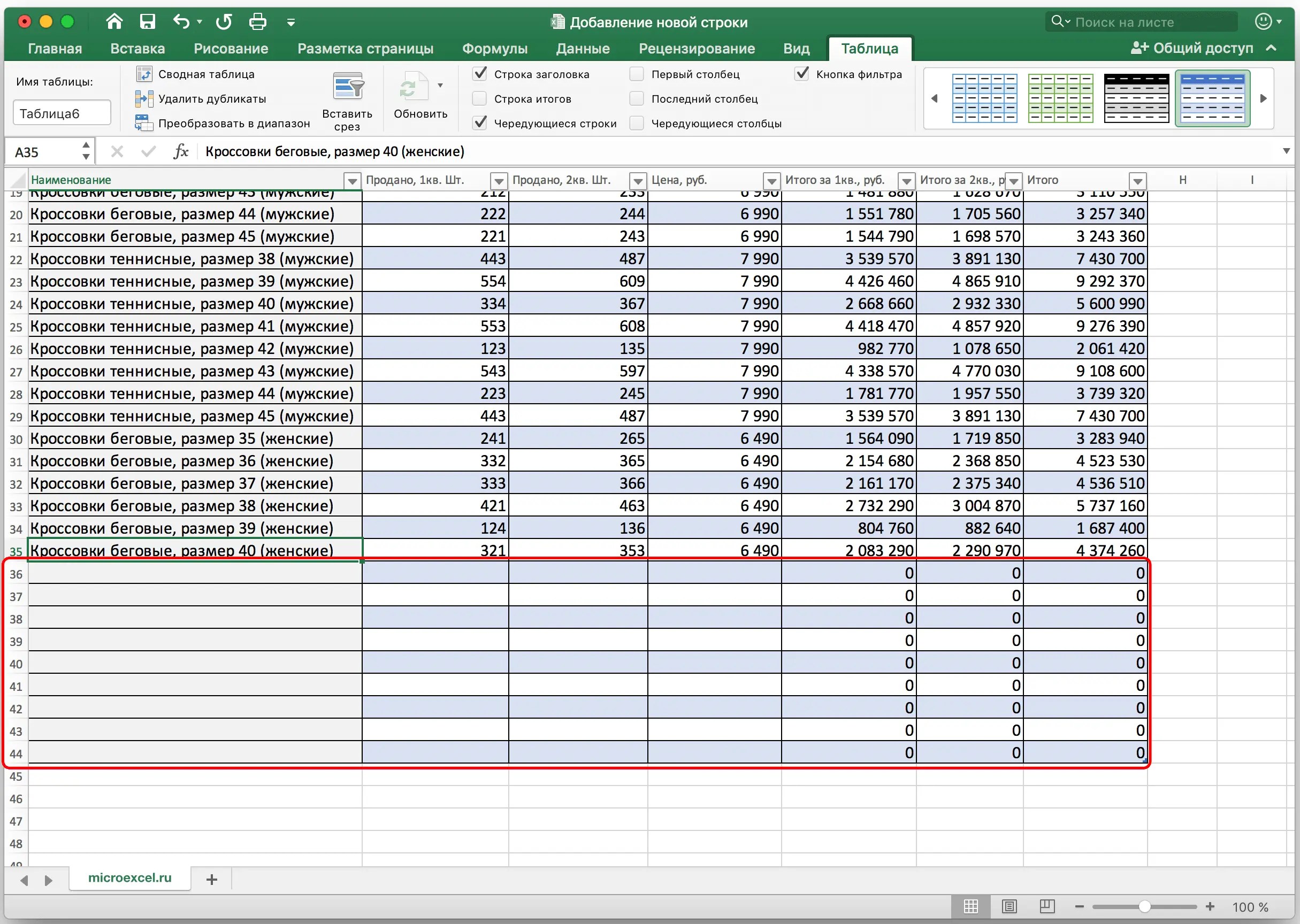
Task: Click the Undo arrow icon
Action: (x=181, y=21)
